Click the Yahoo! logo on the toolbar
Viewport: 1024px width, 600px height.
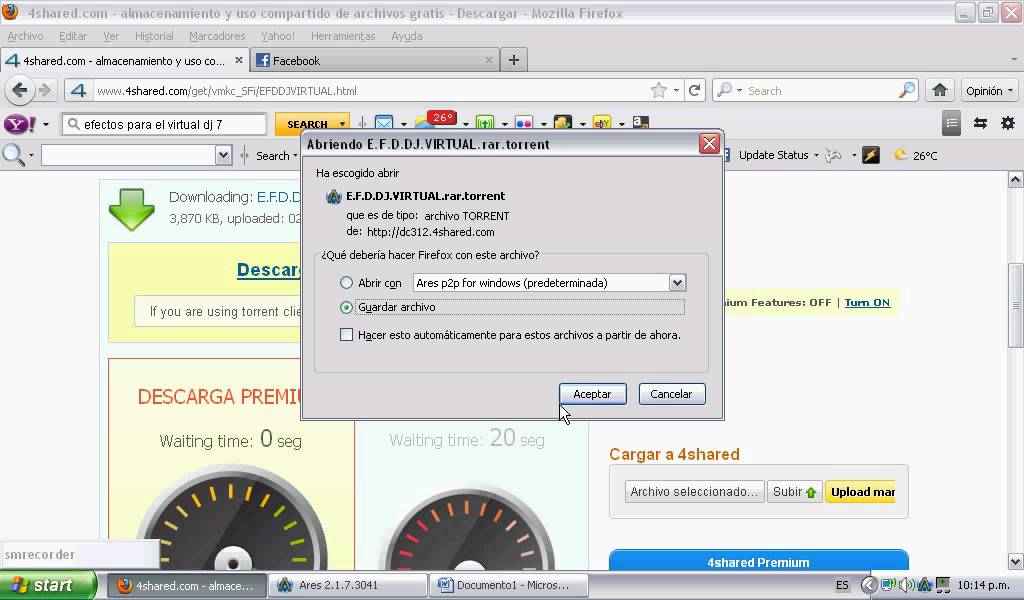pyautogui.click(x=20, y=123)
